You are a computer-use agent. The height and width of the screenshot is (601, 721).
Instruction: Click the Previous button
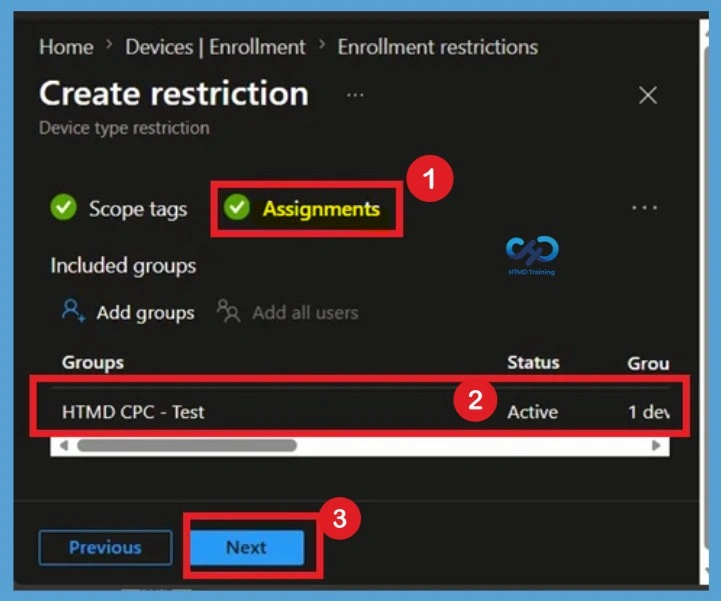(106, 547)
